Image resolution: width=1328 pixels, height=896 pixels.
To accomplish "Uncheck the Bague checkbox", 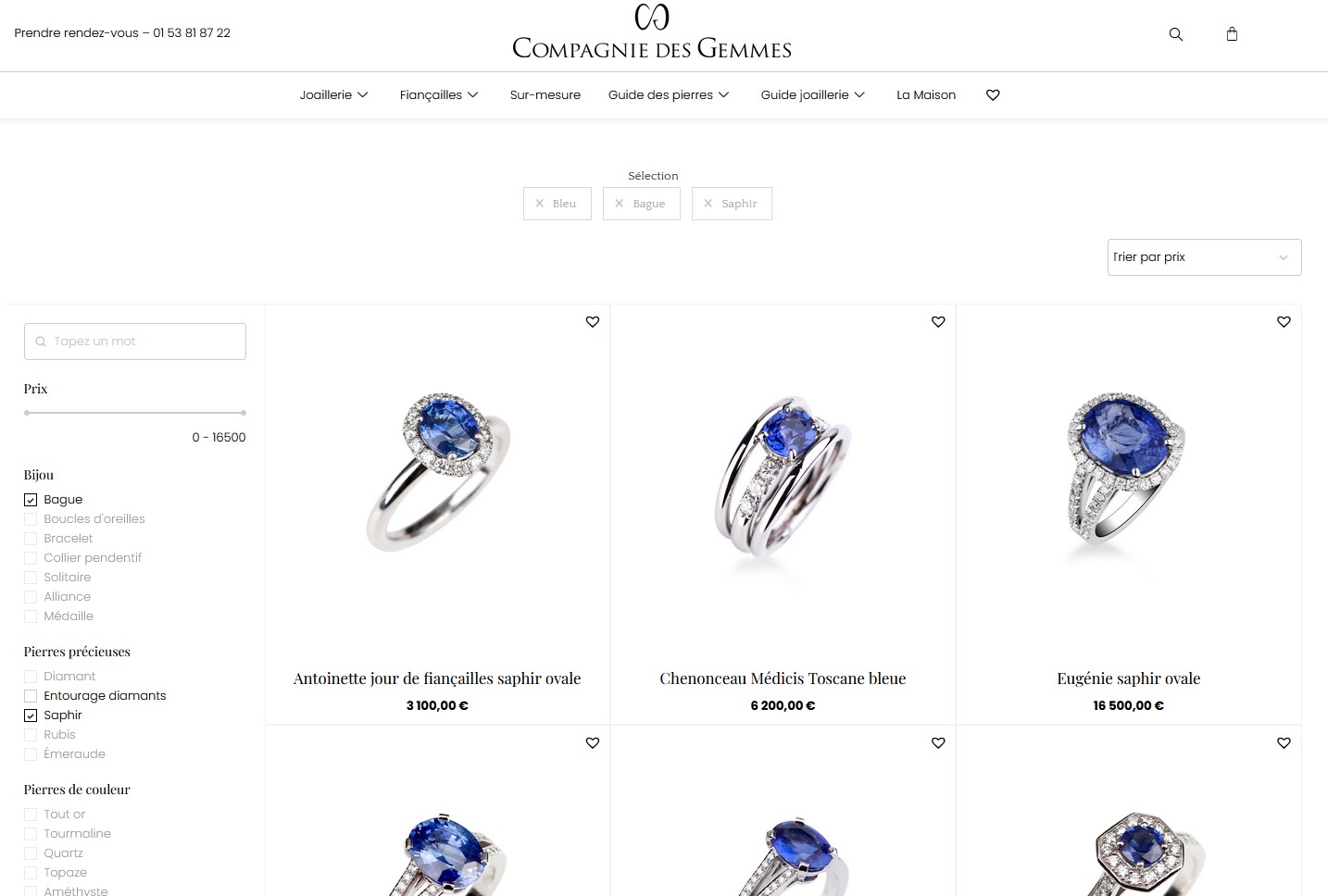I will click(31, 500).
